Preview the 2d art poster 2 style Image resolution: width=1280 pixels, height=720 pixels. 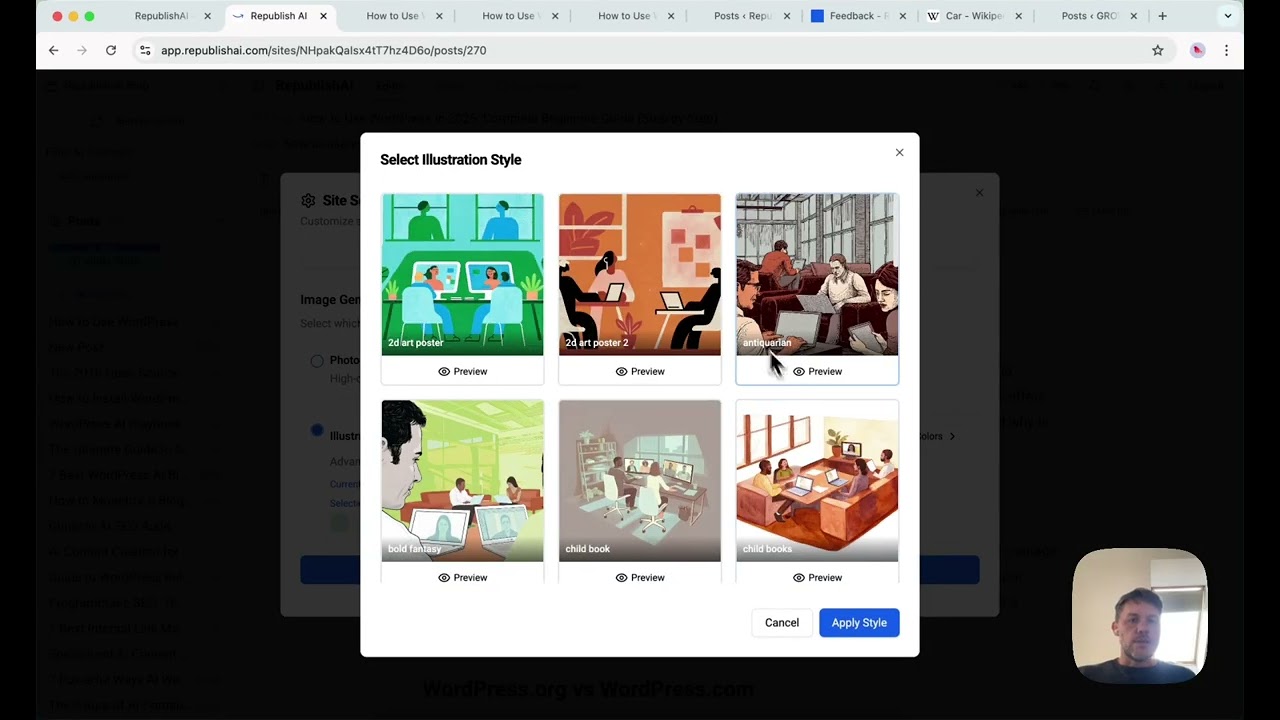640,371
